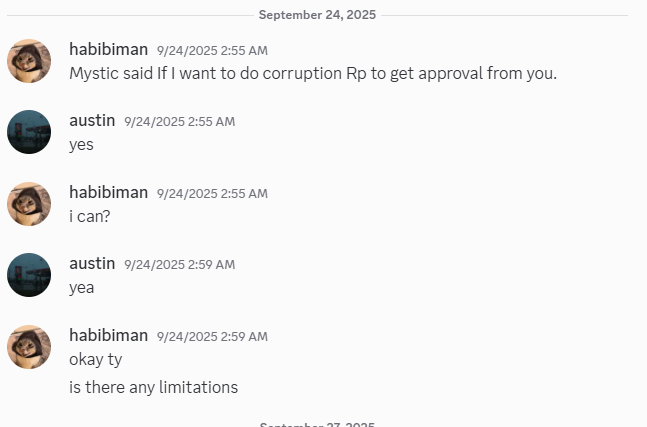Select the "is there any limitations" message
This screenshot has height=427, width=647.
(153, 387)
